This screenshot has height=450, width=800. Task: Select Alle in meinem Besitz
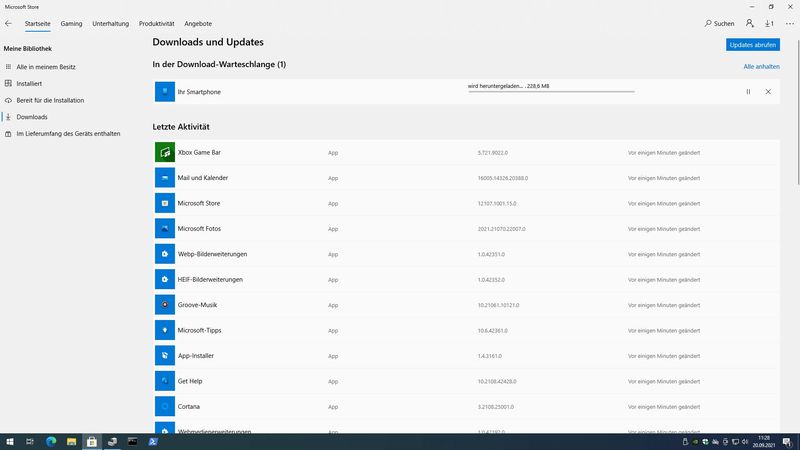coord(46,67)
